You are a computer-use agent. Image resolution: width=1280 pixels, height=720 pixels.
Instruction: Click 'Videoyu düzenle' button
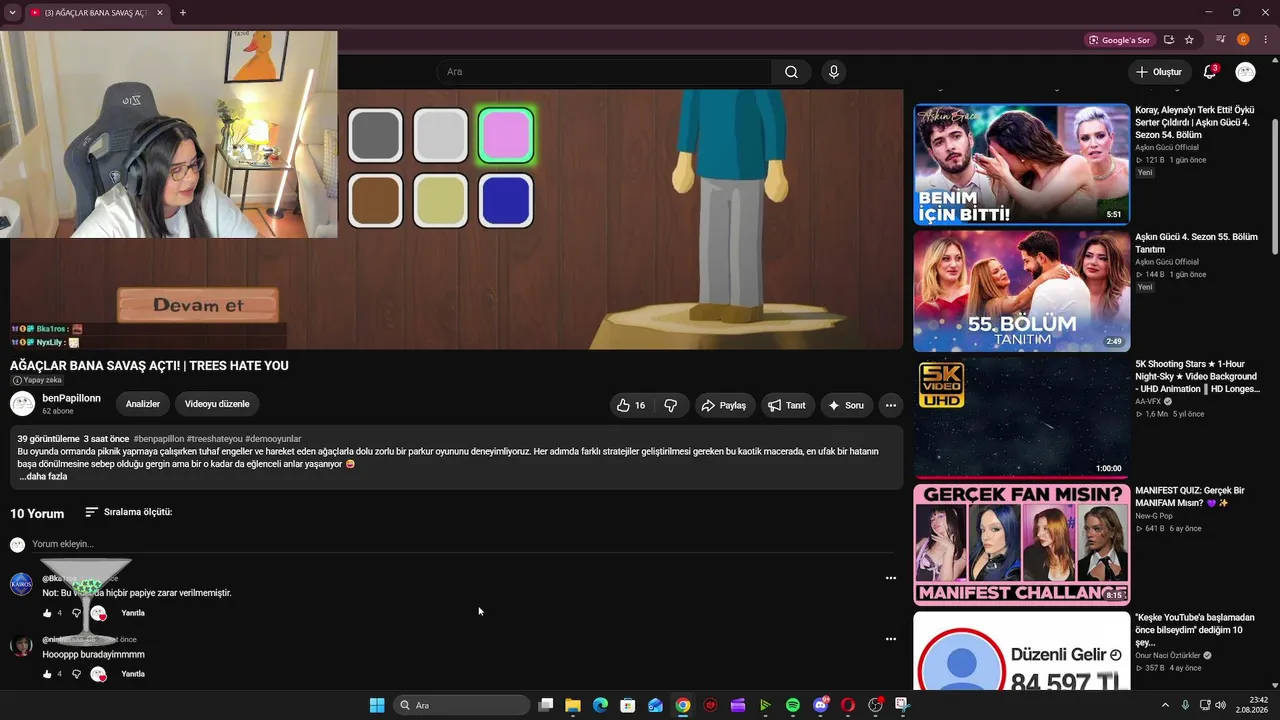tap(217, 404)
